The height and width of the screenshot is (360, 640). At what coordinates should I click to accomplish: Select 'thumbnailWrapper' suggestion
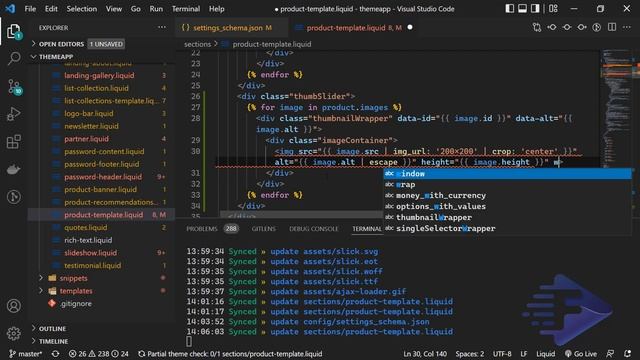coord(507,218)
